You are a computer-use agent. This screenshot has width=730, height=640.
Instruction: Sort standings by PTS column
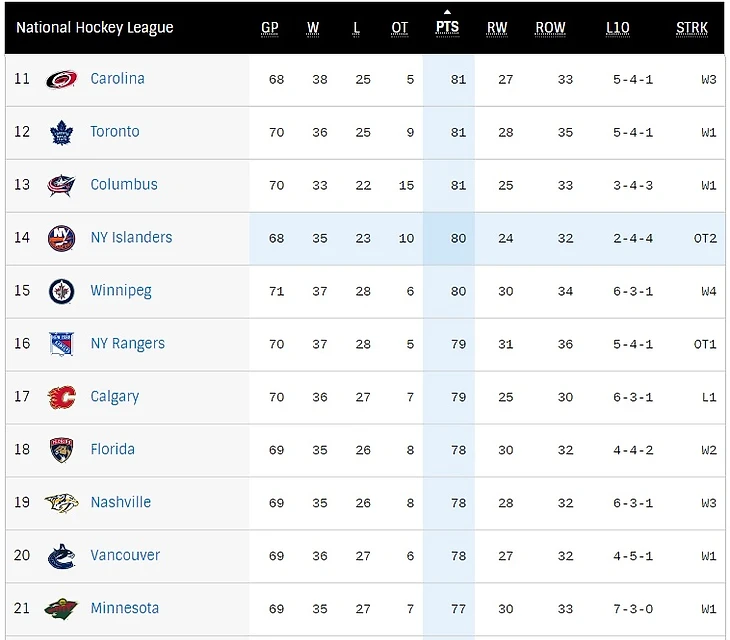tap(448, 27)
